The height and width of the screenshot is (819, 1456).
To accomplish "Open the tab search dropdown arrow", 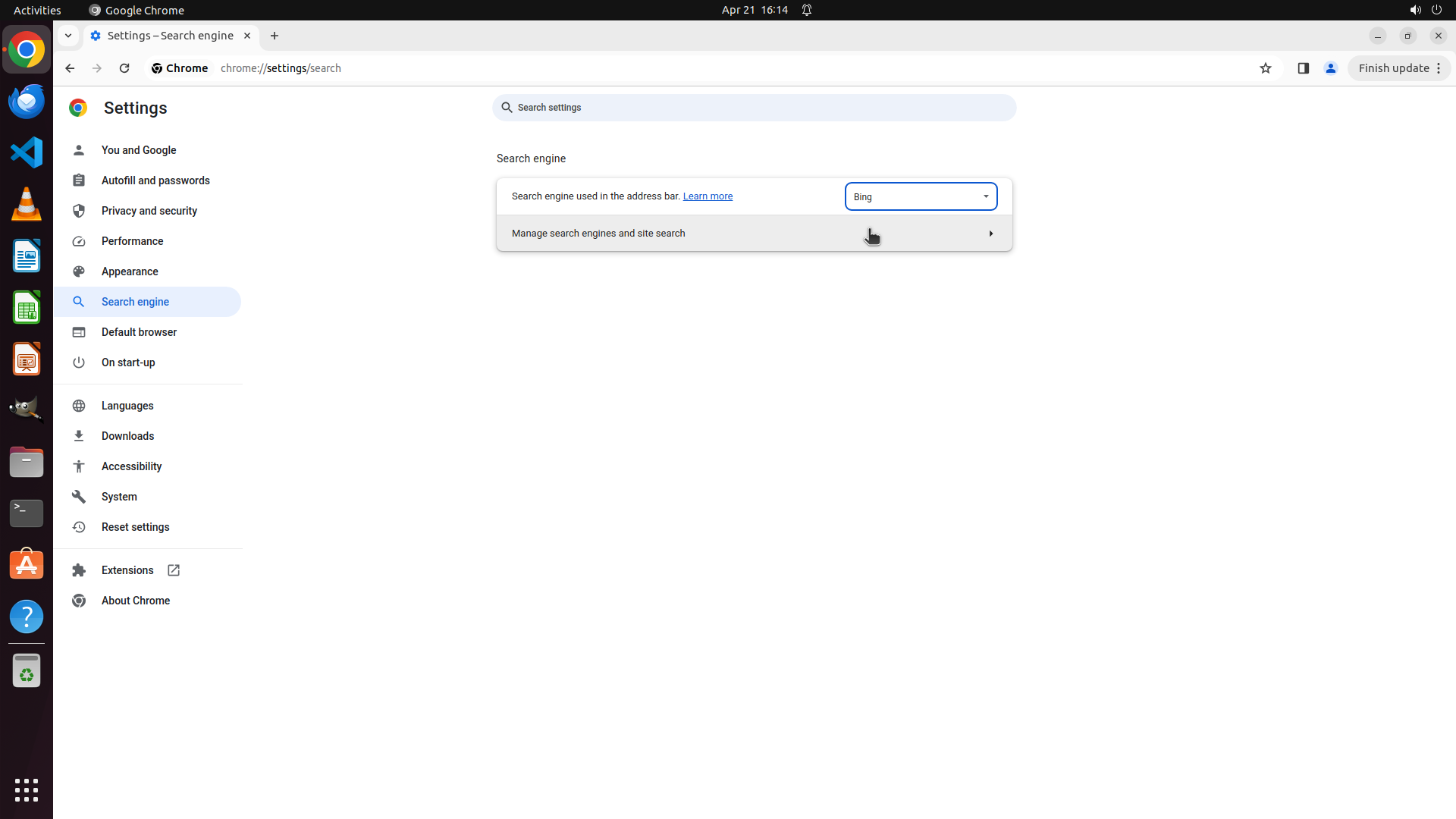I will coord(68,36).
